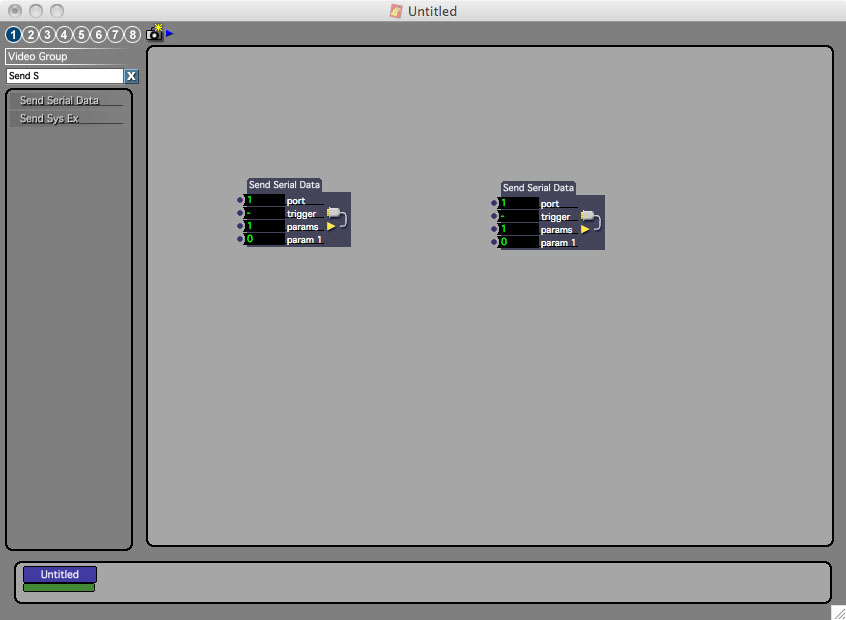Click yellow params arrow on right actor
846x620 pixels.
585,229
